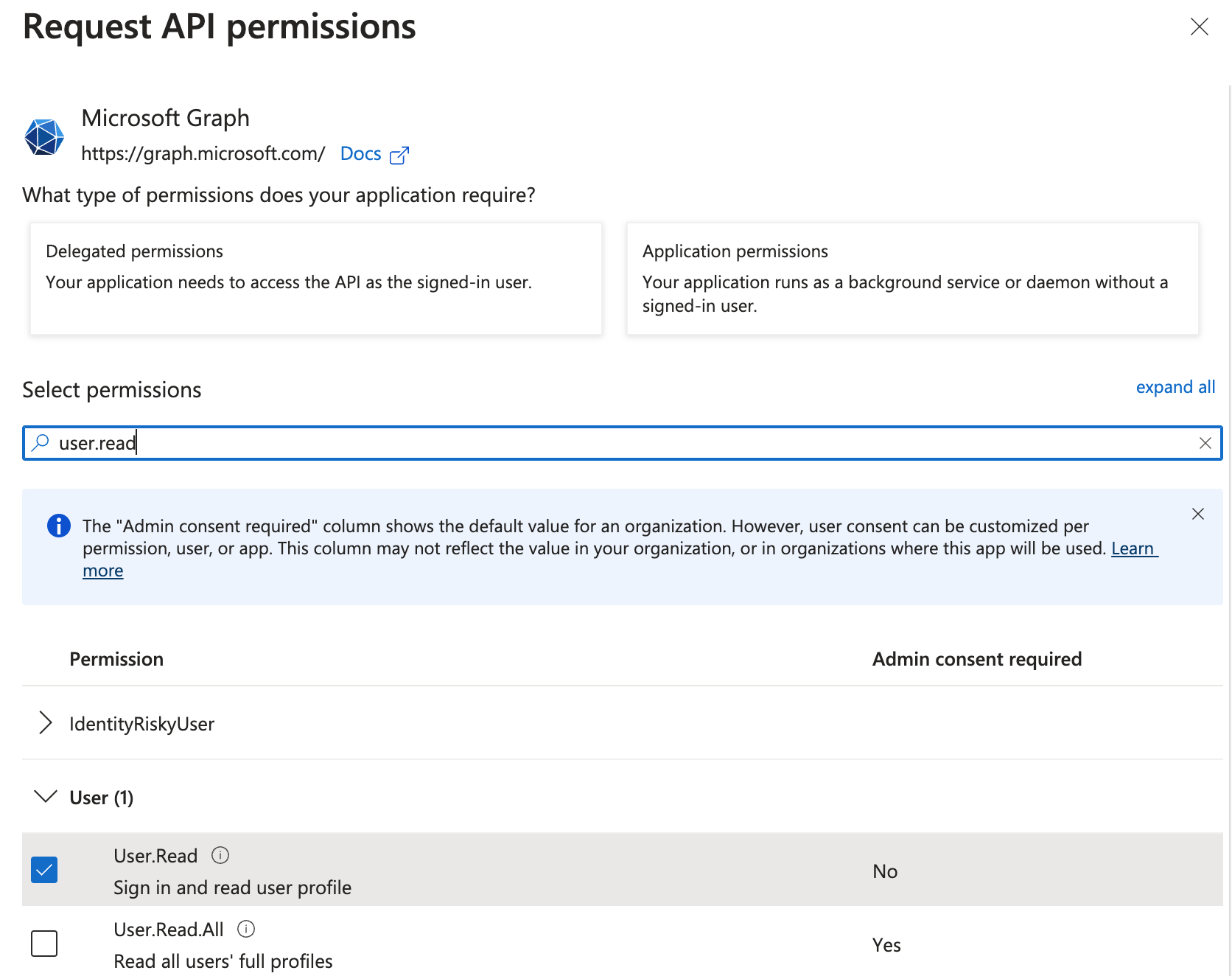Screen dimensions: 1232x976
Task: Uncheck the User.Read permission checkbox
Action: click(44, 870)
